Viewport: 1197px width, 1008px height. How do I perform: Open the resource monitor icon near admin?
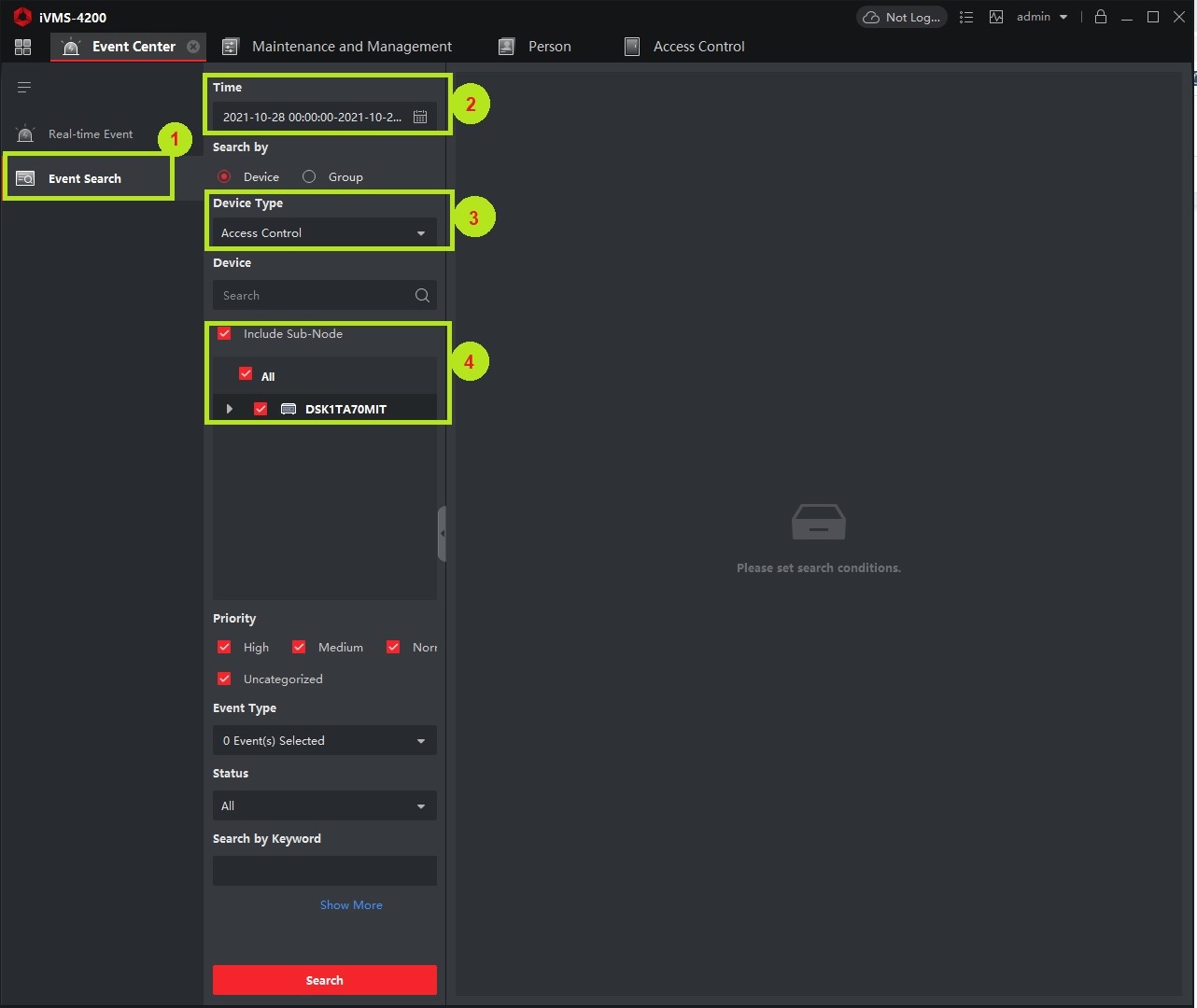tap(996, 17)
